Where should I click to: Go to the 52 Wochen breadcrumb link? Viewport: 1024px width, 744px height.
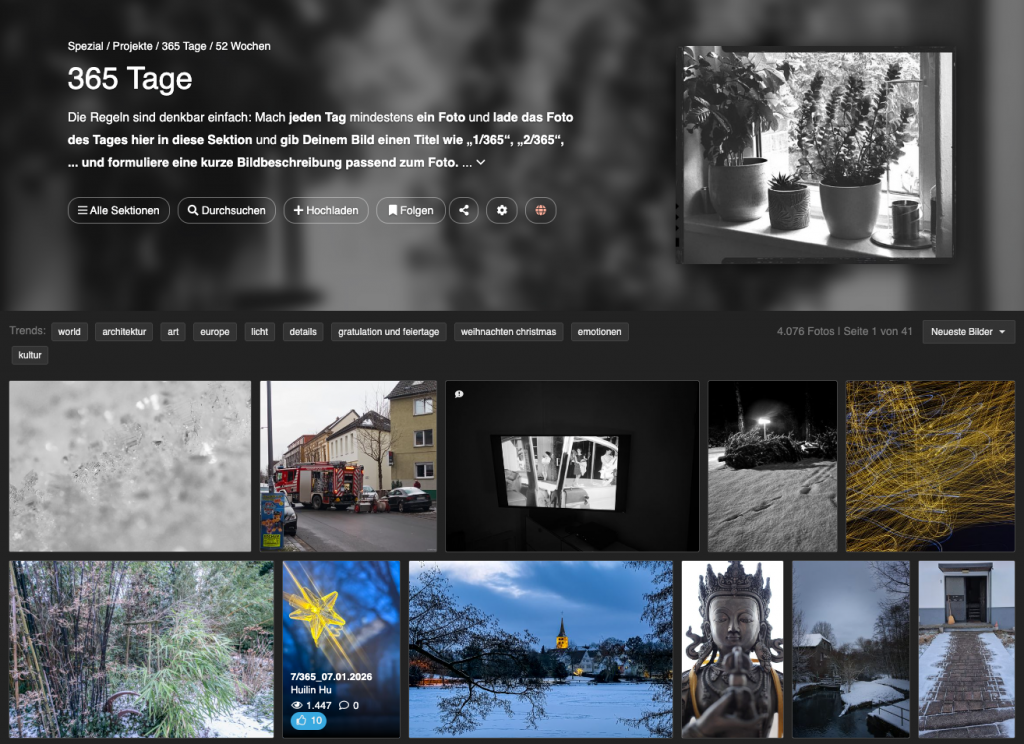point(243,46)
